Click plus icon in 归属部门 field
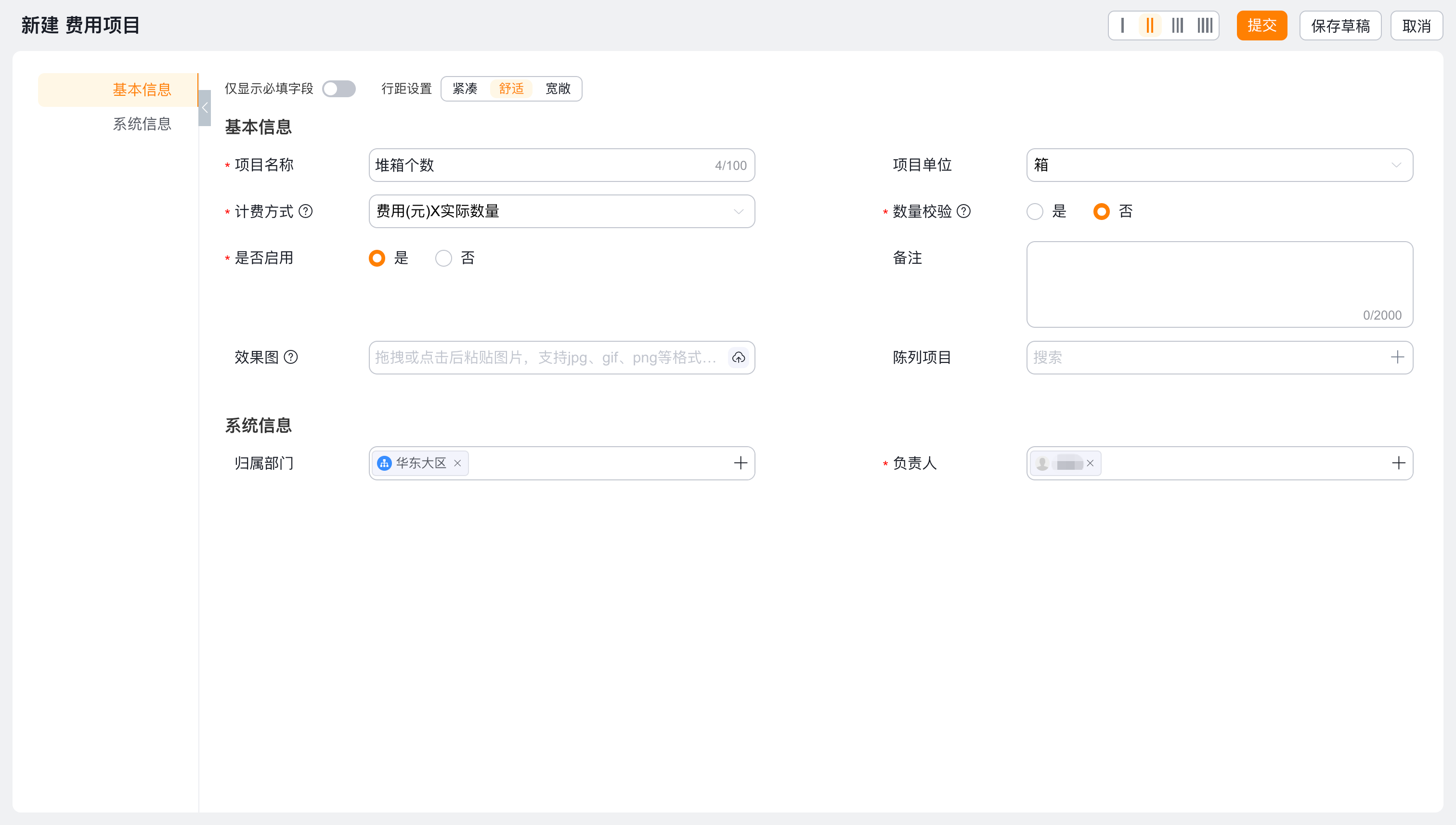This screenshot has width=1456, height=825. coord(740,463)
